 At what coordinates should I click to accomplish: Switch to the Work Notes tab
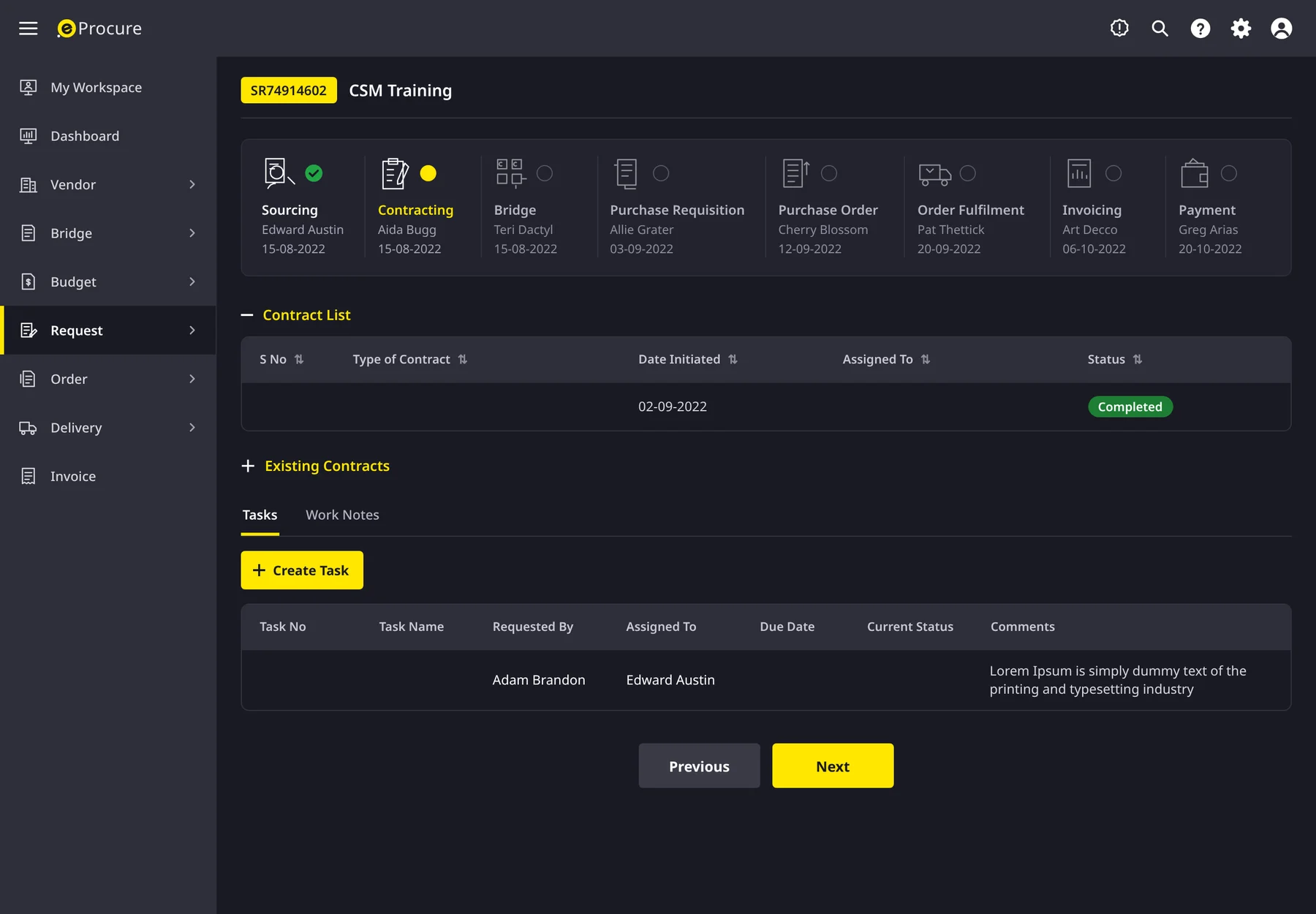pos(342,515)
